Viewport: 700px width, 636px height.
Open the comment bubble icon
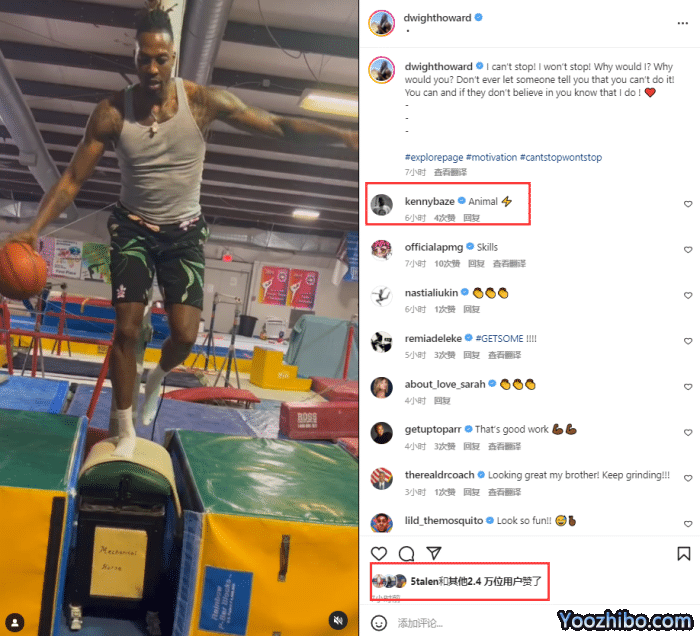pyautogui.click(x=406, y=553)
